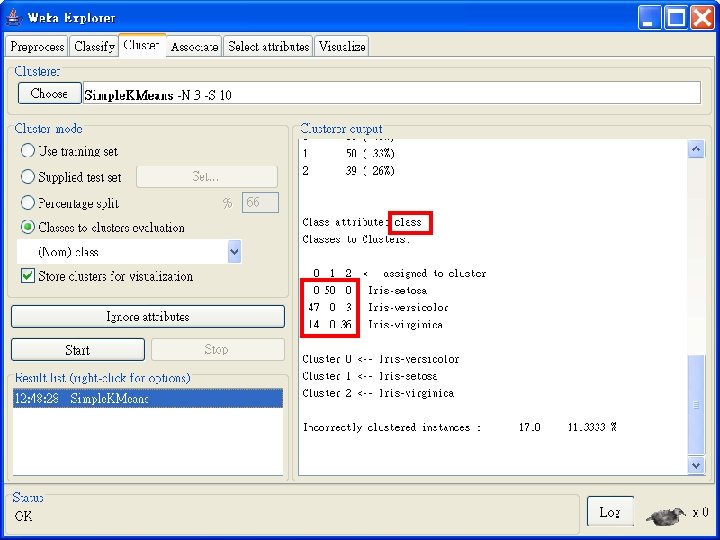Click the Class attribute: class line
This screenshot has width=720, height=540.
pyautogui.click(x=362, y=222)
